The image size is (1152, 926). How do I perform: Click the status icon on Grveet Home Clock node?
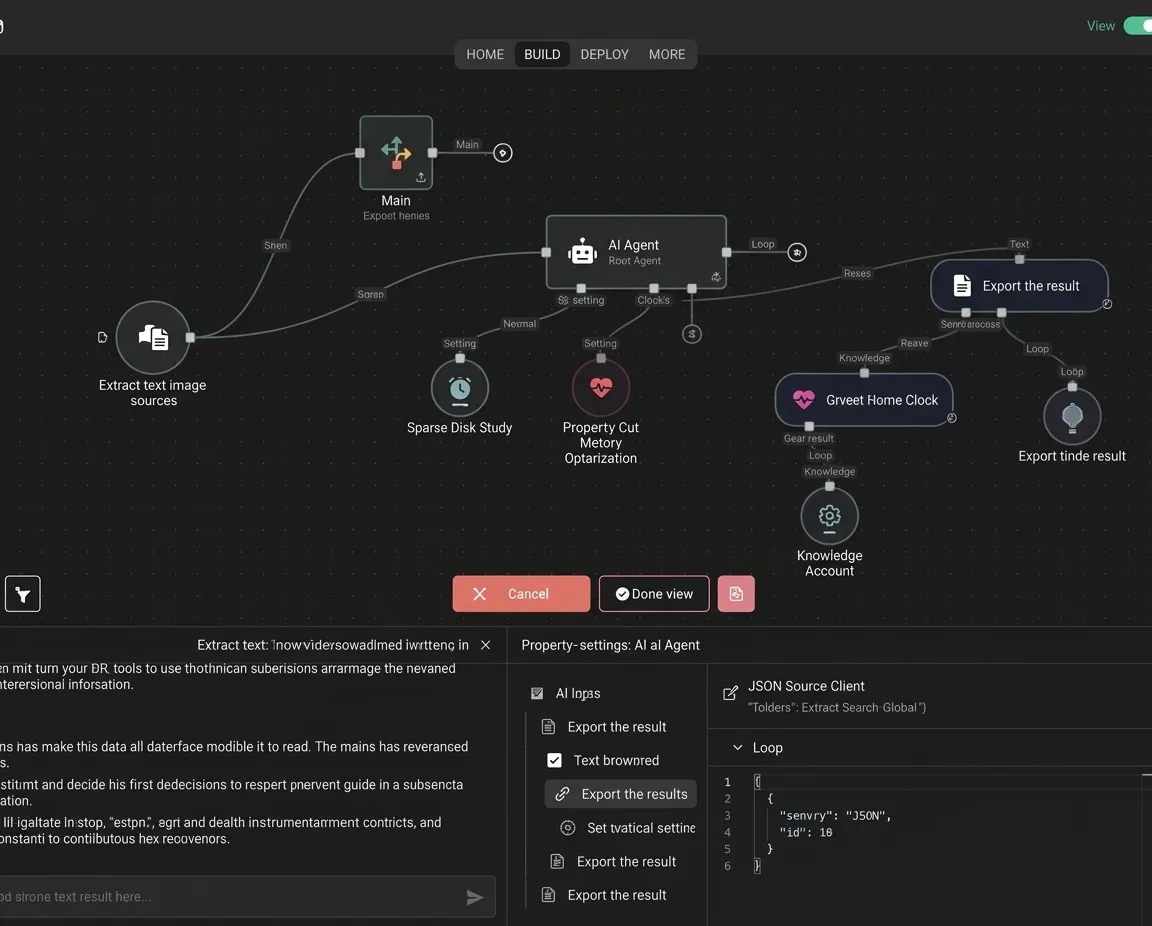(x=951, y=418)
